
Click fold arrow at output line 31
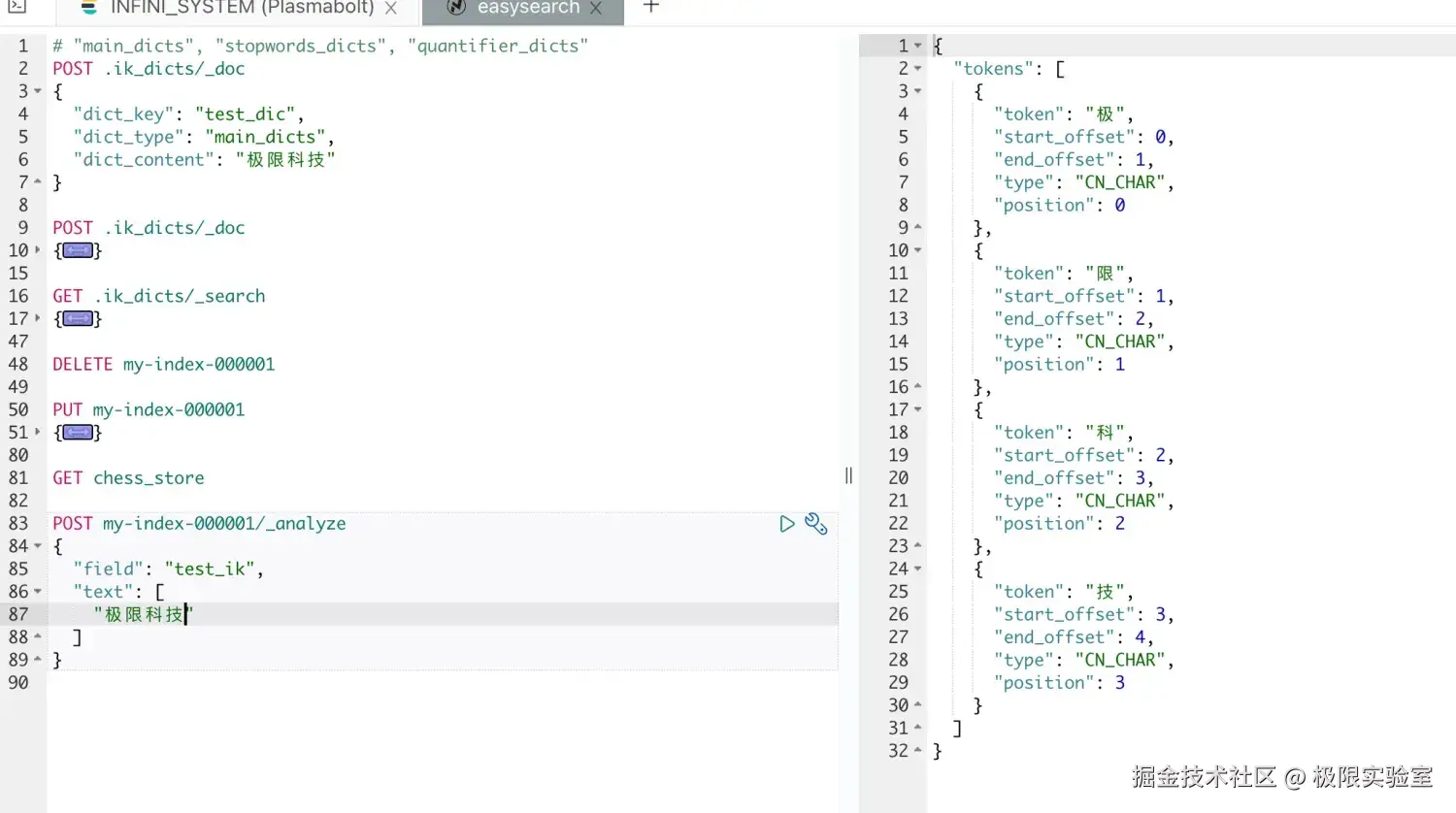918,728
